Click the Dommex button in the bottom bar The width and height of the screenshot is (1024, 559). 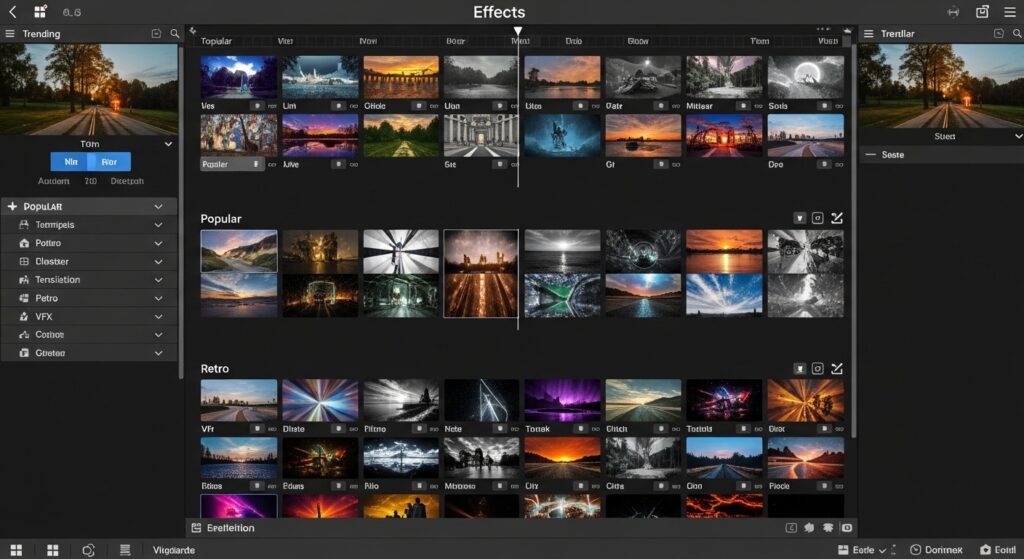pos(936,550)
